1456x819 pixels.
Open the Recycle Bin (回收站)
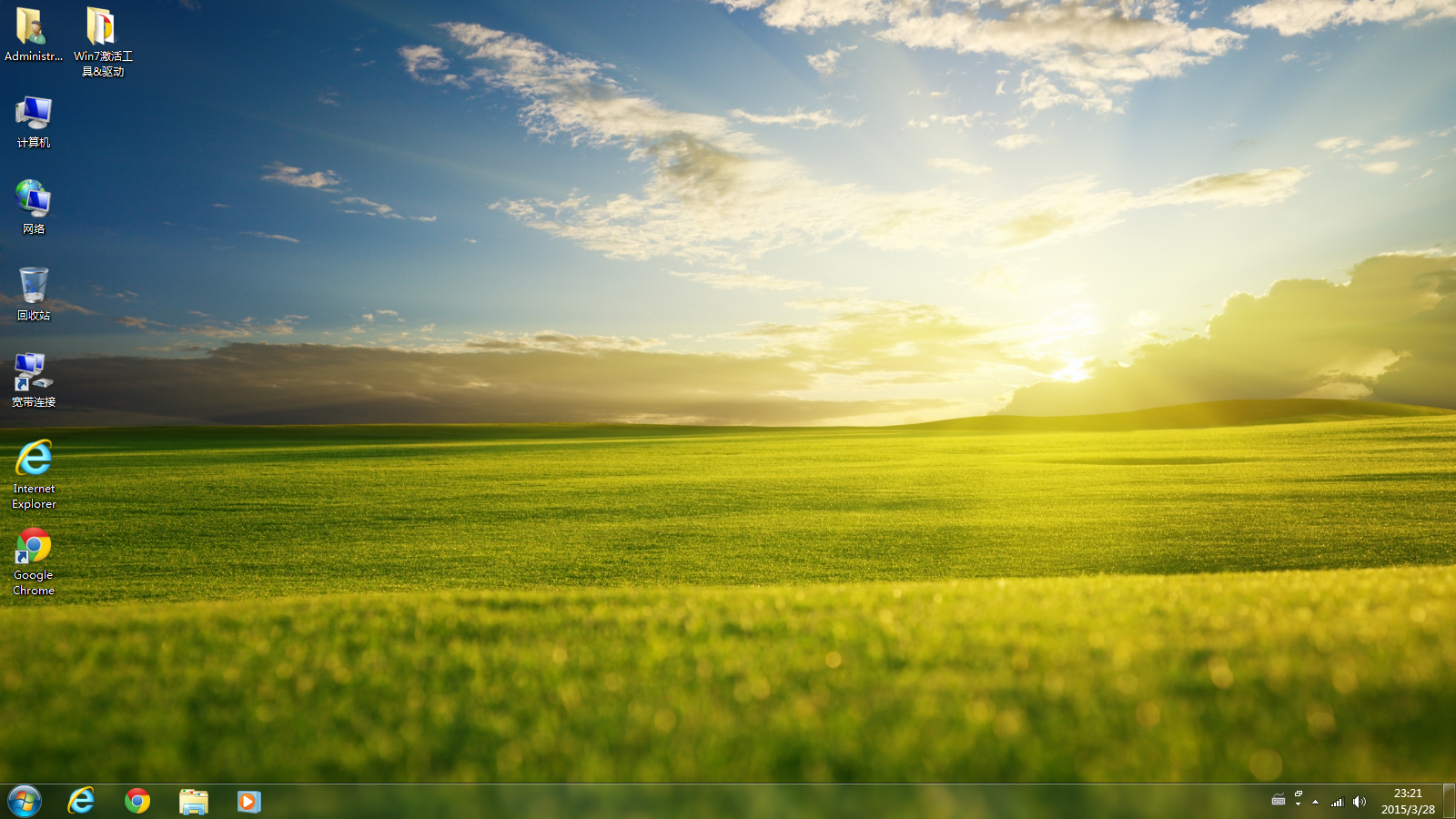[x=33, y=284]
